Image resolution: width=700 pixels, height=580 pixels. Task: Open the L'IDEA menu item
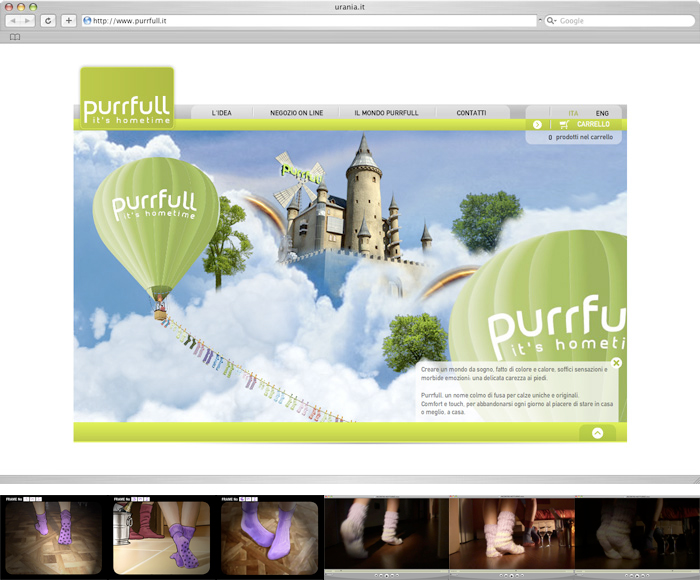click(221, 113)
